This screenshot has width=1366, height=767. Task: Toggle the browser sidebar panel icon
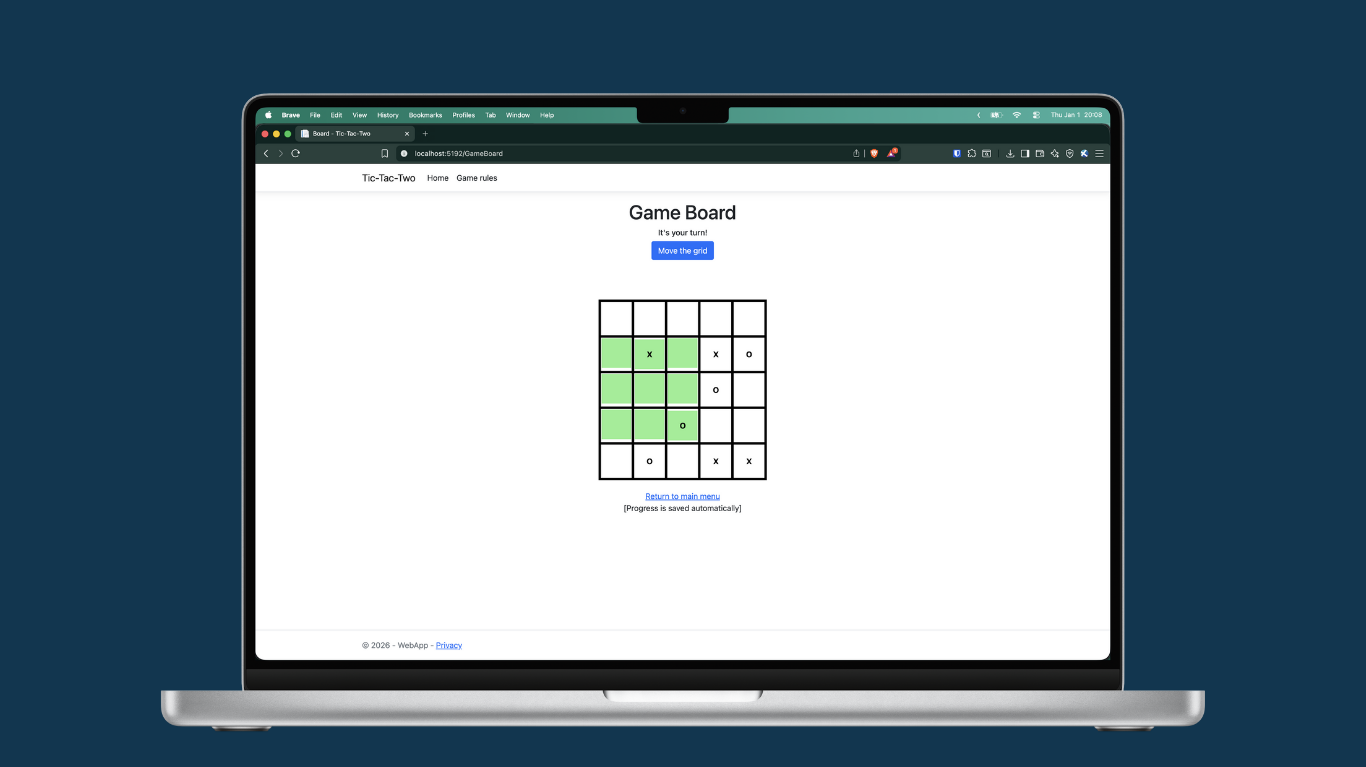pos(1025,153)
